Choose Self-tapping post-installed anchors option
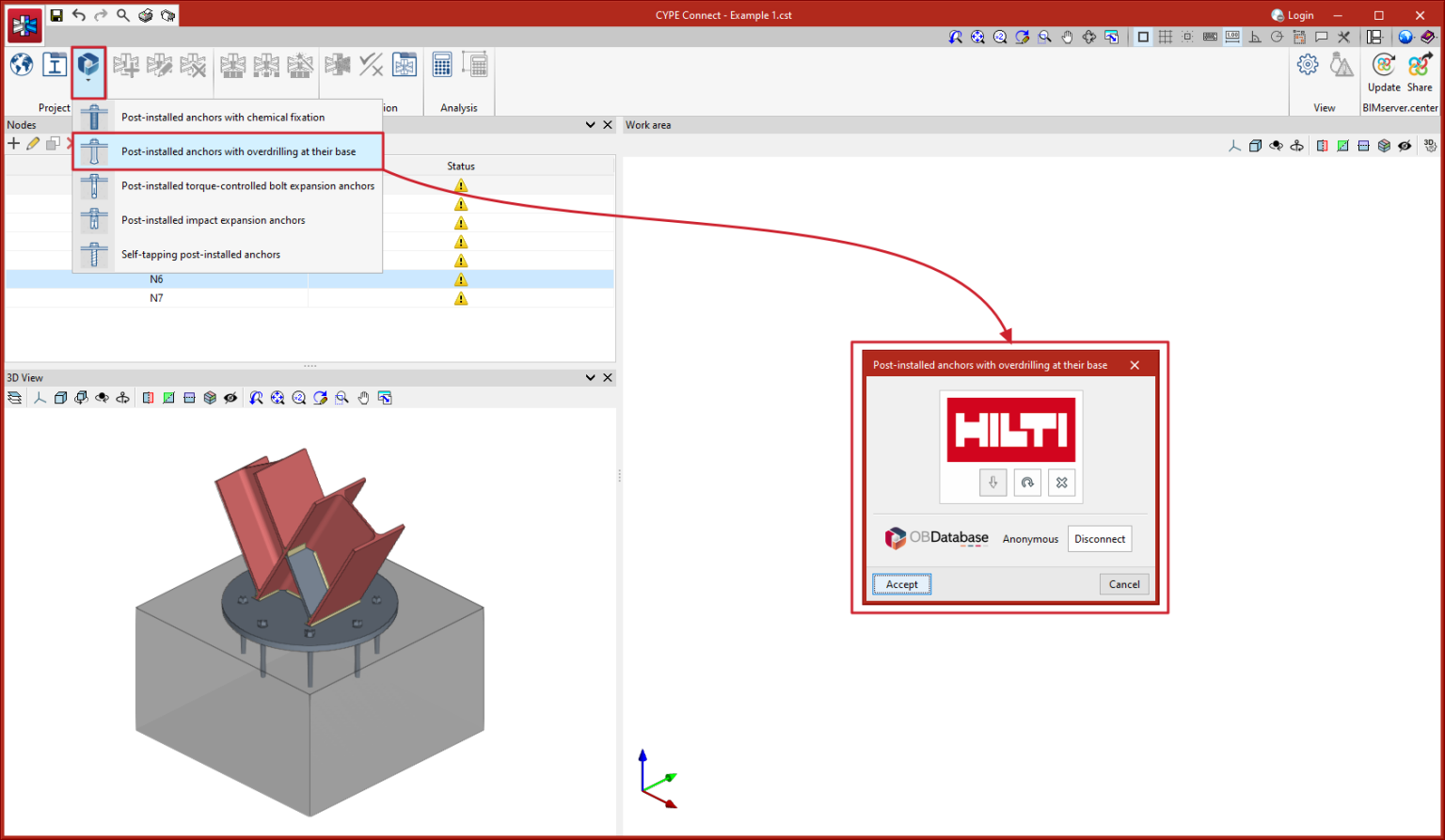 tap(200, 254)
